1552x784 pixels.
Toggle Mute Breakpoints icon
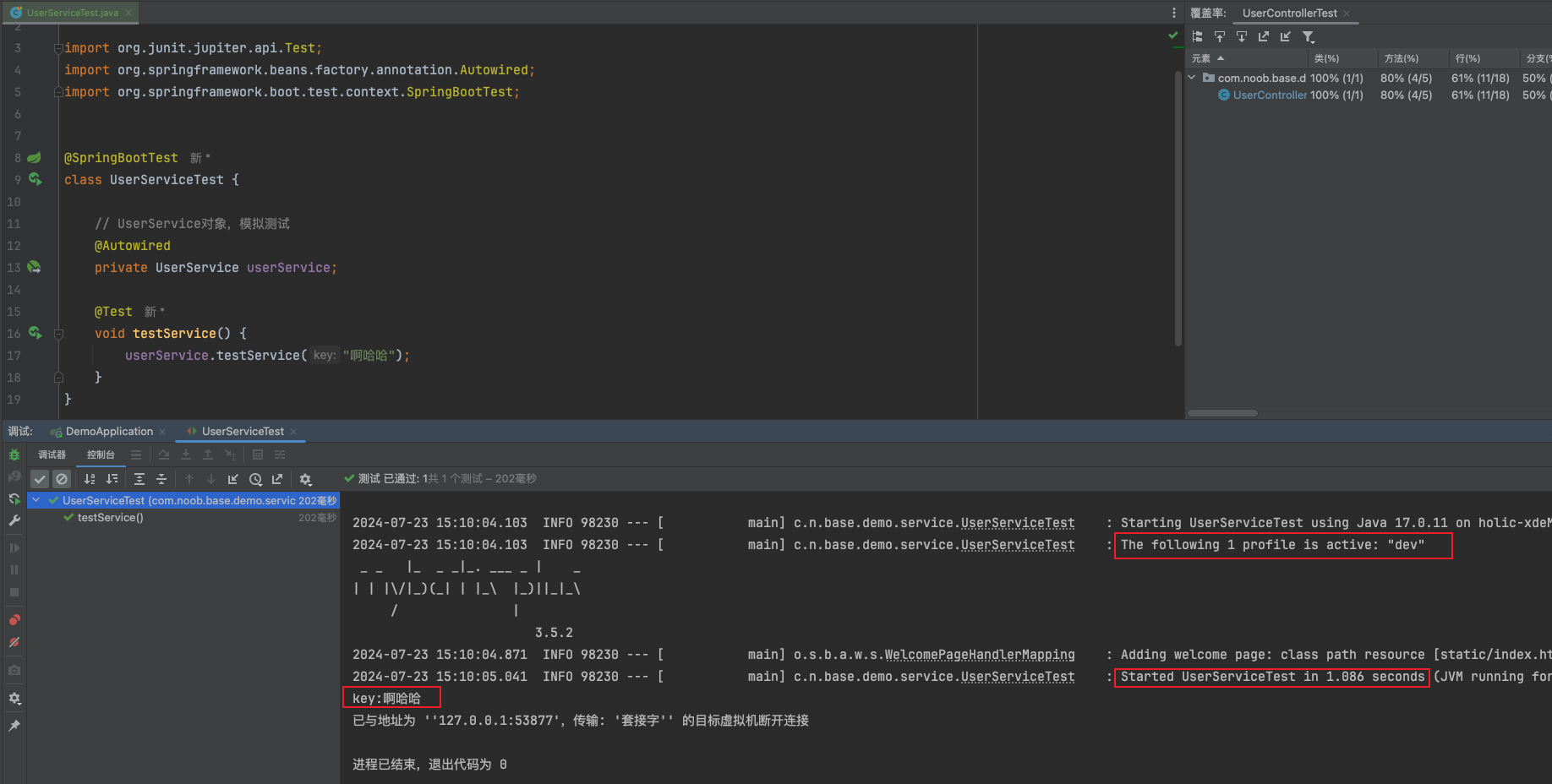click(14, 642)
